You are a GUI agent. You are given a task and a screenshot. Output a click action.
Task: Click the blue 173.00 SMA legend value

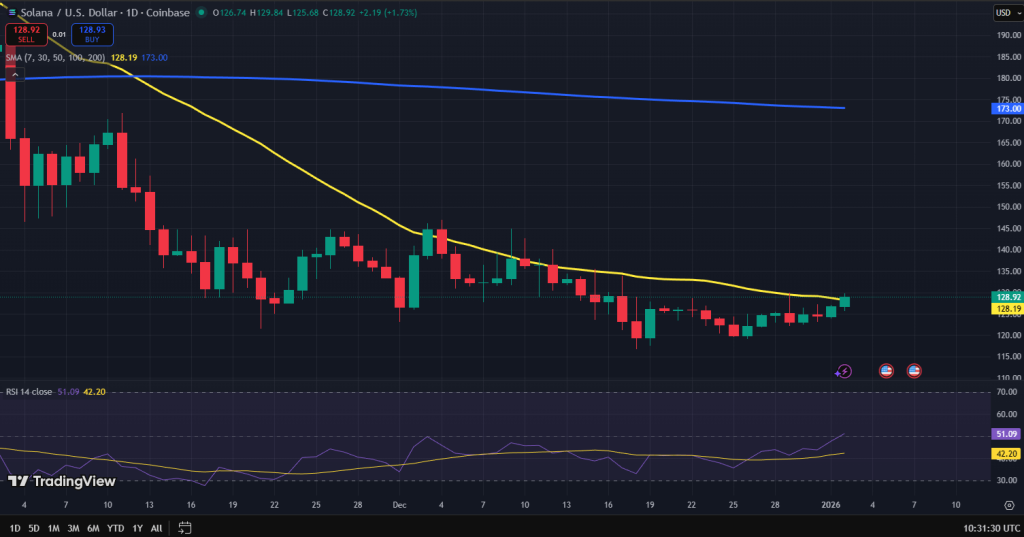155,57
